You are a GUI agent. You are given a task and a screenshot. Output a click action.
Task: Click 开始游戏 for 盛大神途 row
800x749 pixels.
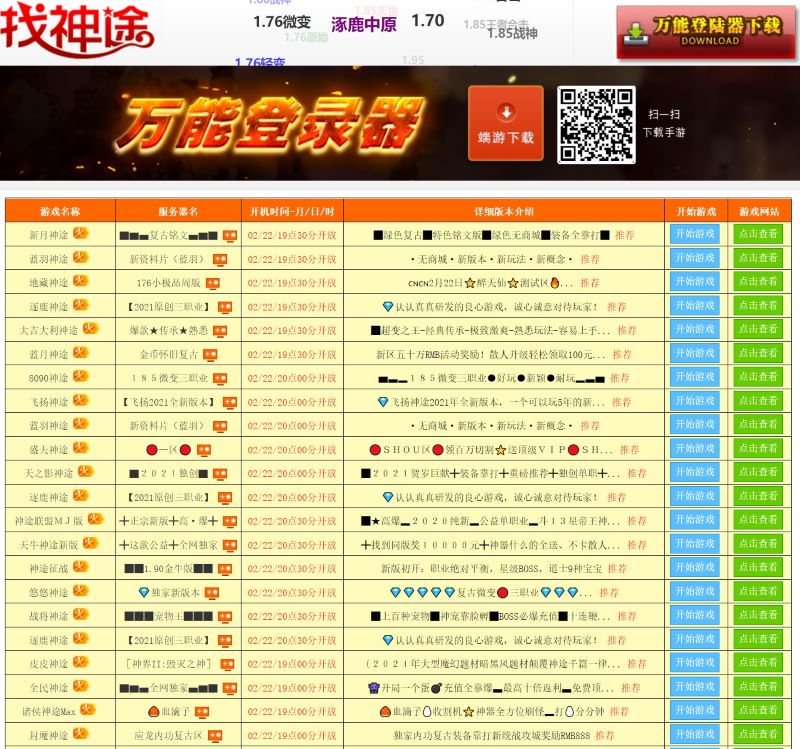(x=695, y=448)
